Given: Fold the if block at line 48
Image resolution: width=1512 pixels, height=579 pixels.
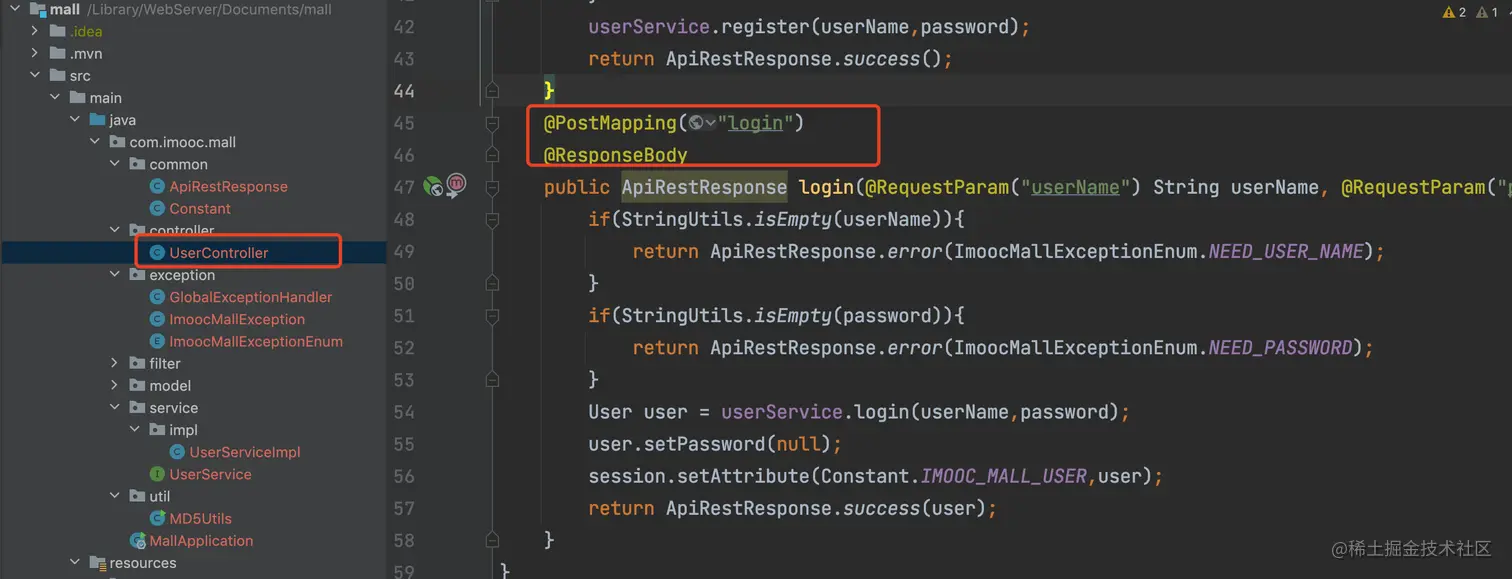Looking at the screenshot, I should [x=492, y=219].
